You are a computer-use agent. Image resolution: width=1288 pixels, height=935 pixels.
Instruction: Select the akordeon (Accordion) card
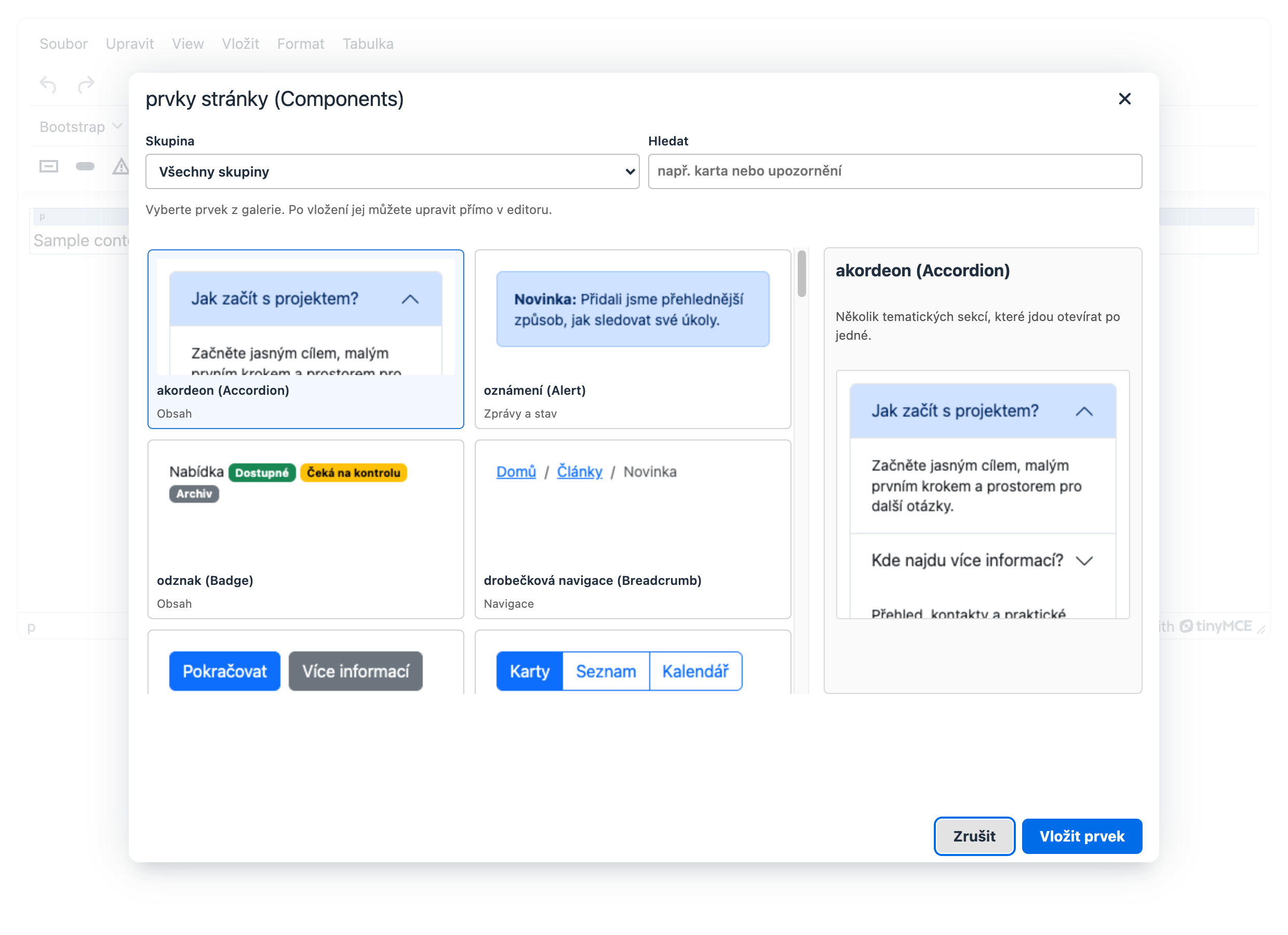(305, 339)
